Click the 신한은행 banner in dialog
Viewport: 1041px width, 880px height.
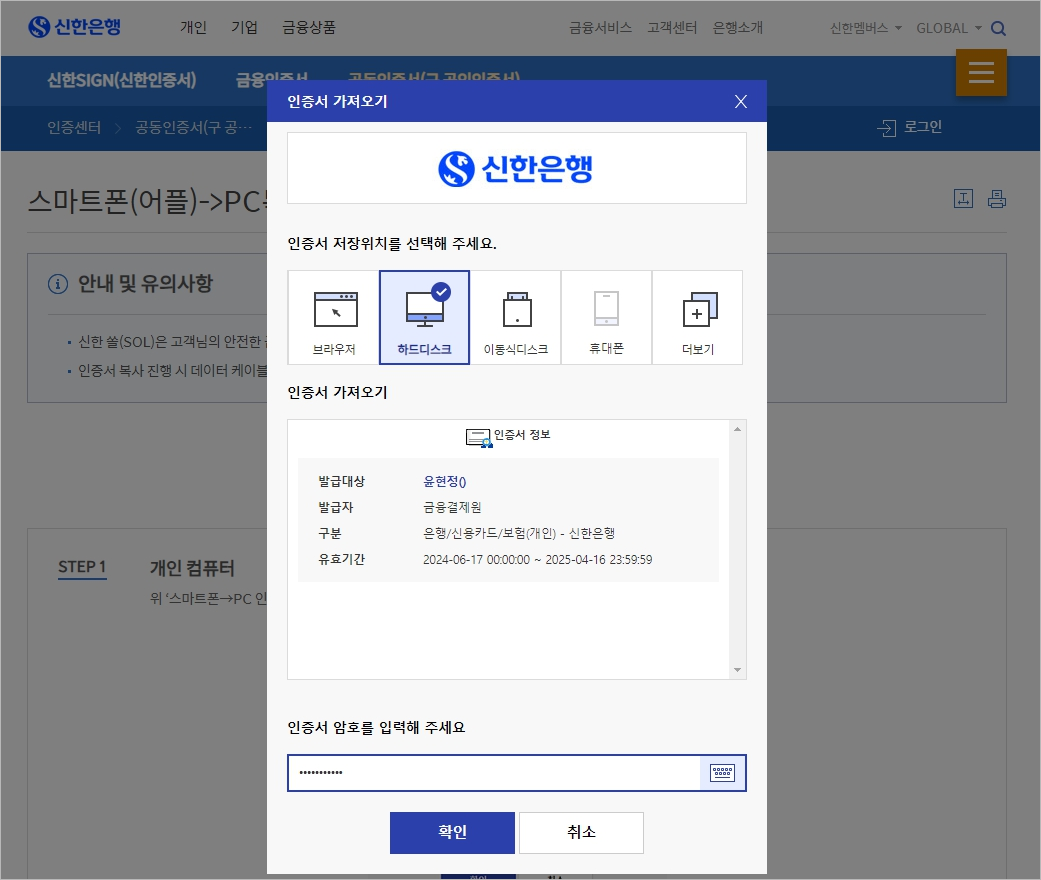point(517,168)
